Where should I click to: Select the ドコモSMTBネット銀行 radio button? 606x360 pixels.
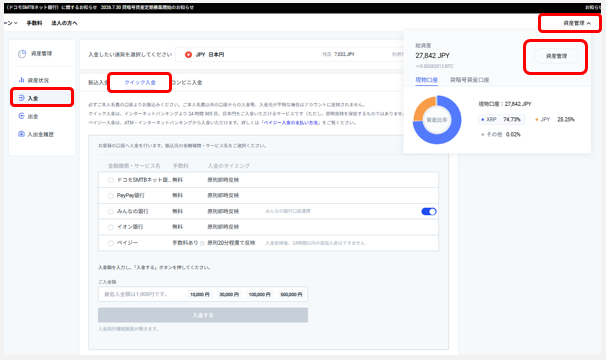click(x=111, y=180)
